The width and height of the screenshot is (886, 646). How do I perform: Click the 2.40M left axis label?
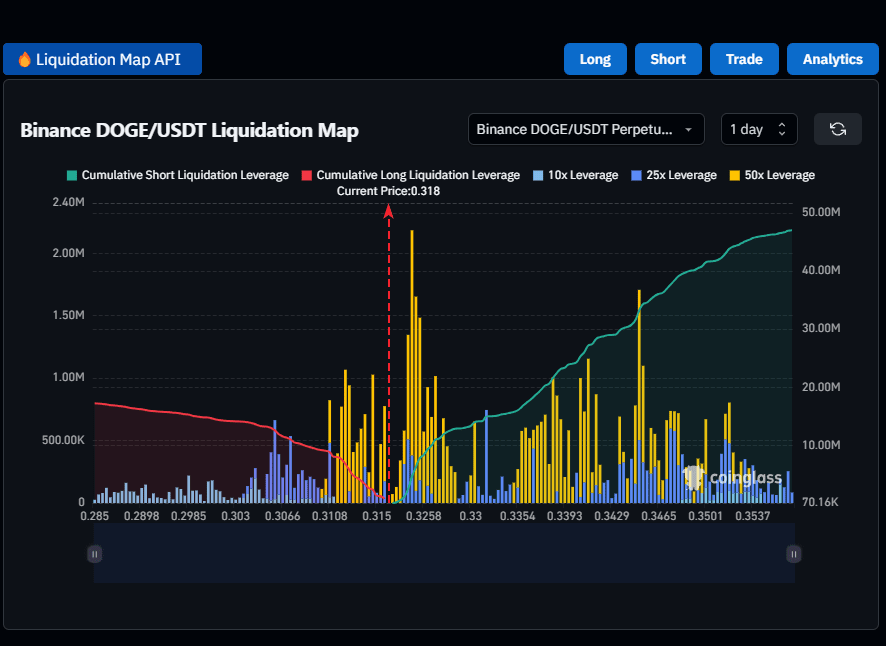[68, 202]
